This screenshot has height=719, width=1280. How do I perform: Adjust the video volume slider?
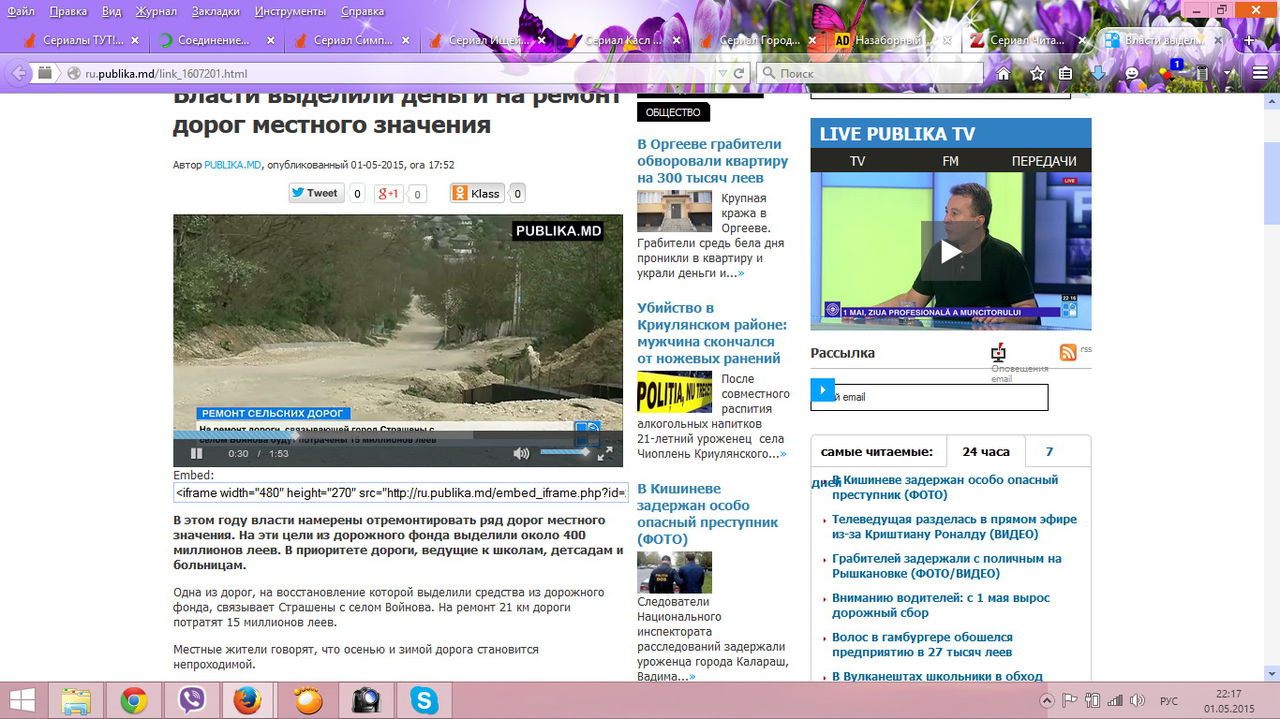565,453
